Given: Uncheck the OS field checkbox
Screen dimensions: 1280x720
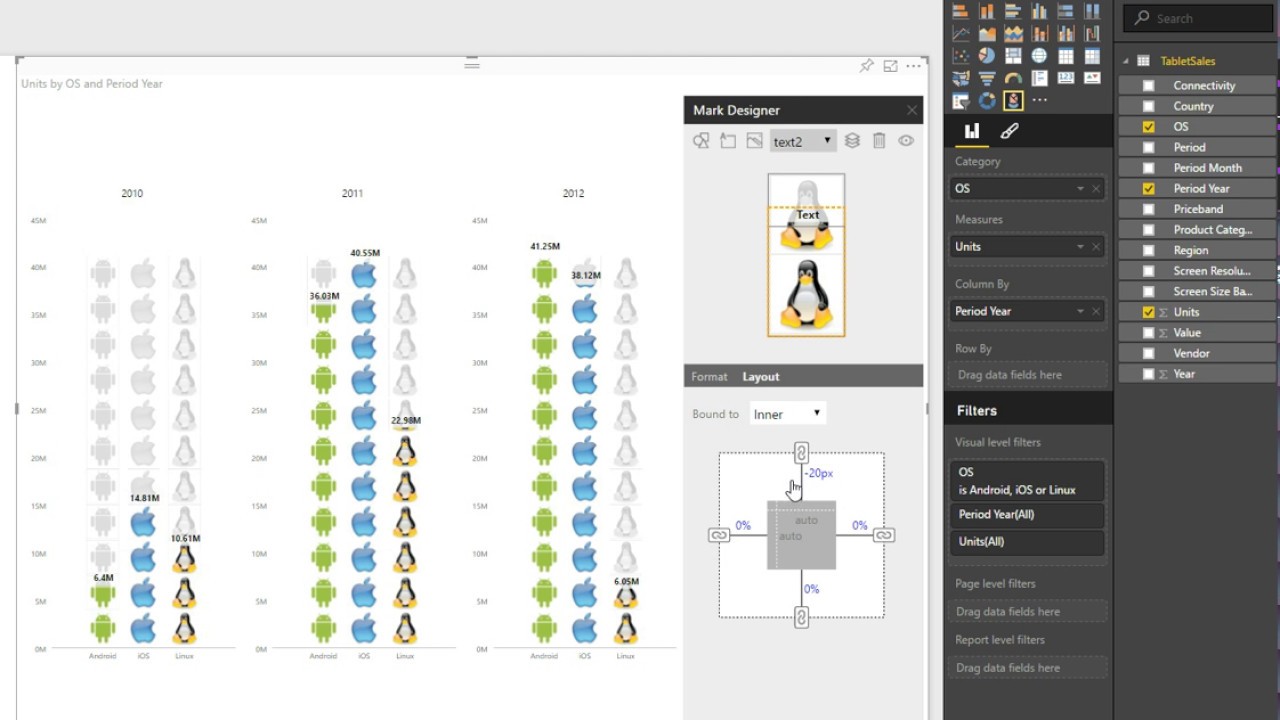Looking at the screenshot, I should pyautogui.click(x=1148, y=127).
